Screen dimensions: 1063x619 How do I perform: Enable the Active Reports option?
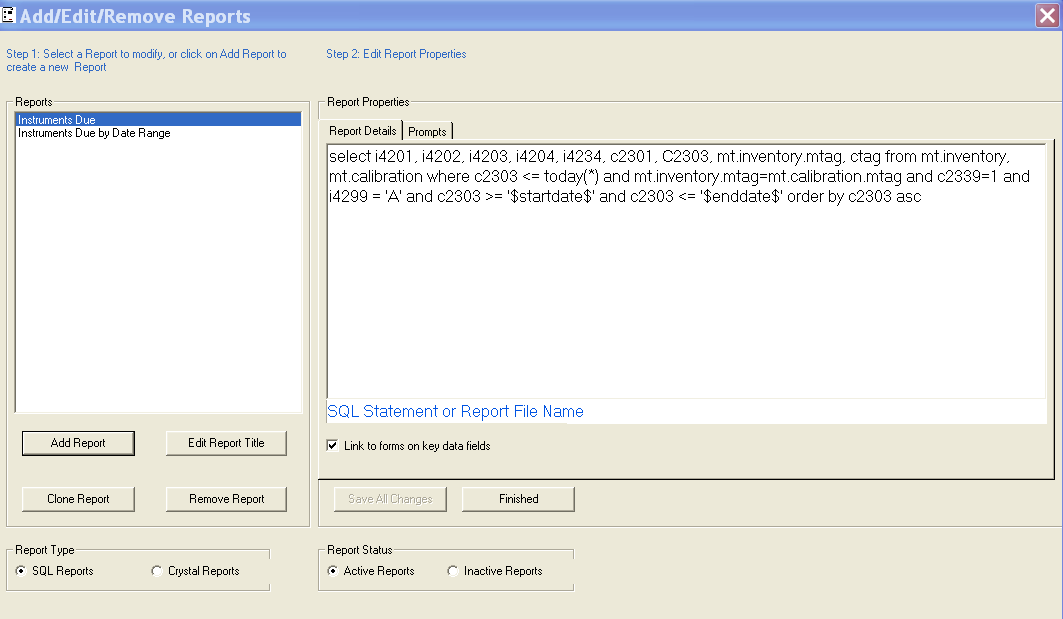click(333, 570)
